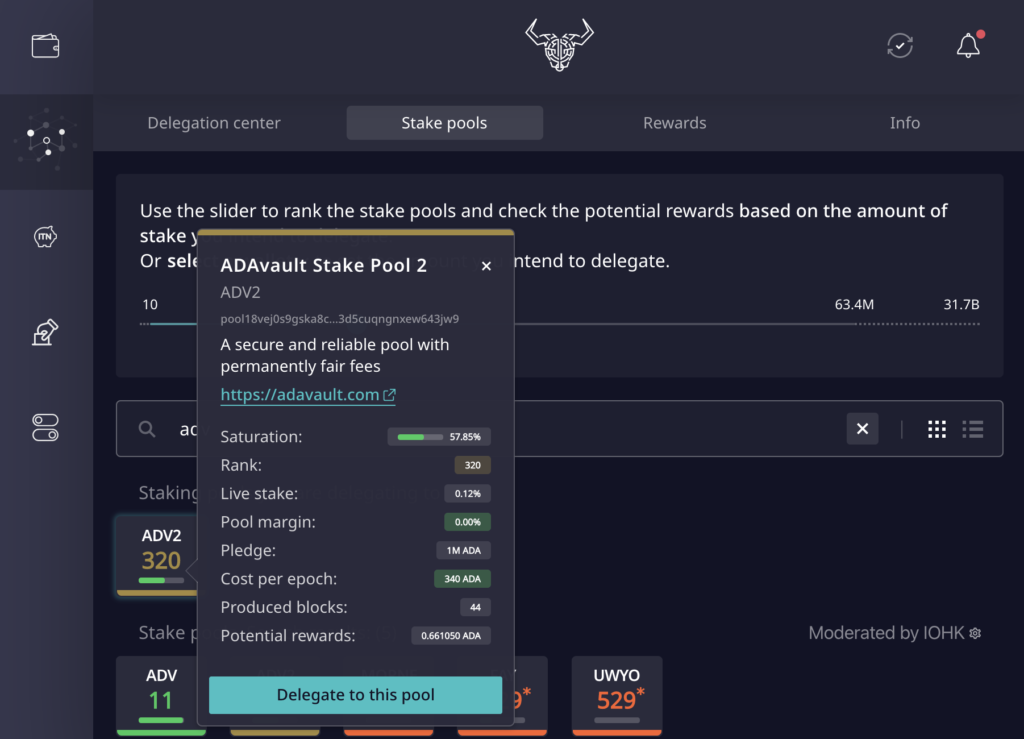The width and height of the screenshot is (1024, 739).
Task: Switch to list view of pools
Action: point(973,429)
